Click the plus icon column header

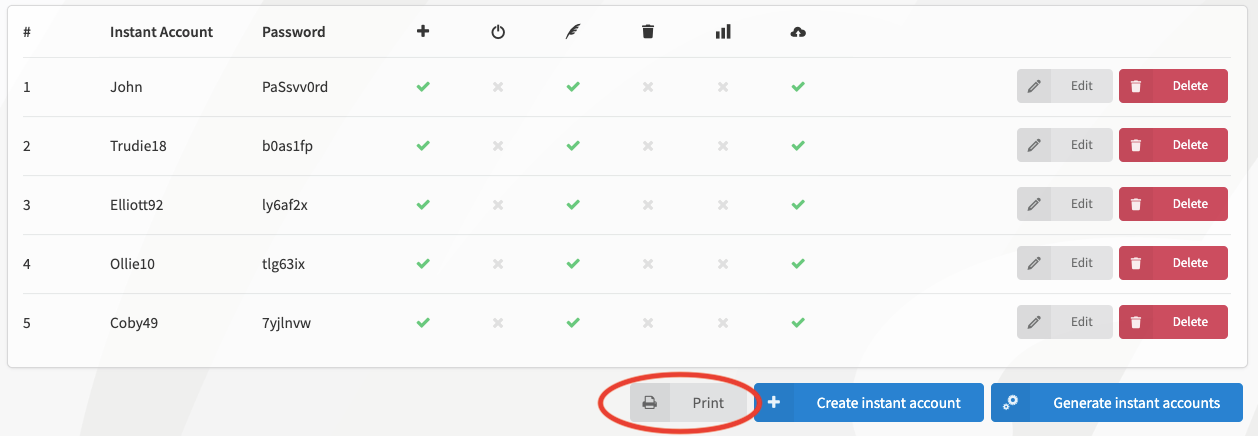(423, 32)
